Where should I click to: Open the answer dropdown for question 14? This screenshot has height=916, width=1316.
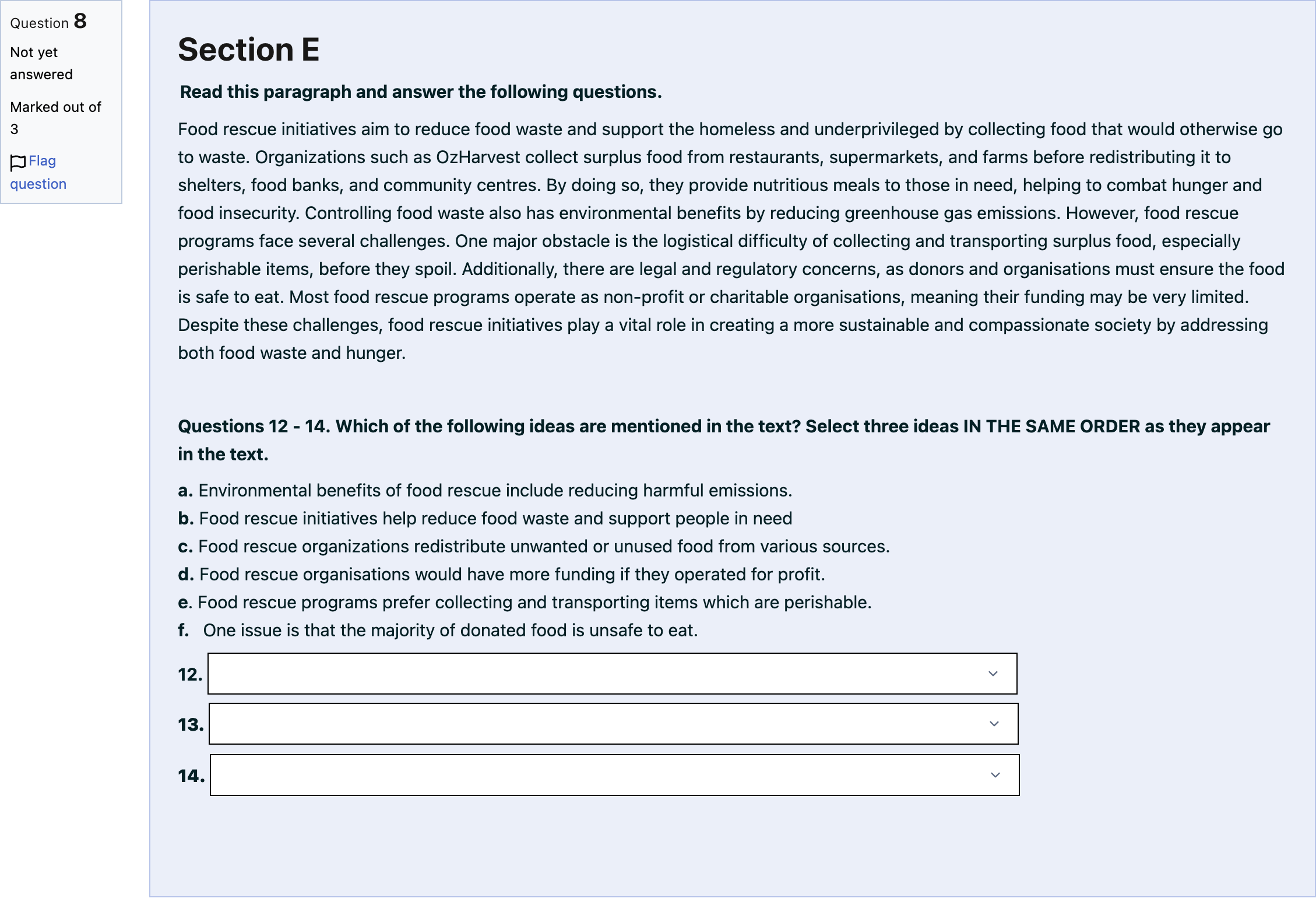(615, 775)
